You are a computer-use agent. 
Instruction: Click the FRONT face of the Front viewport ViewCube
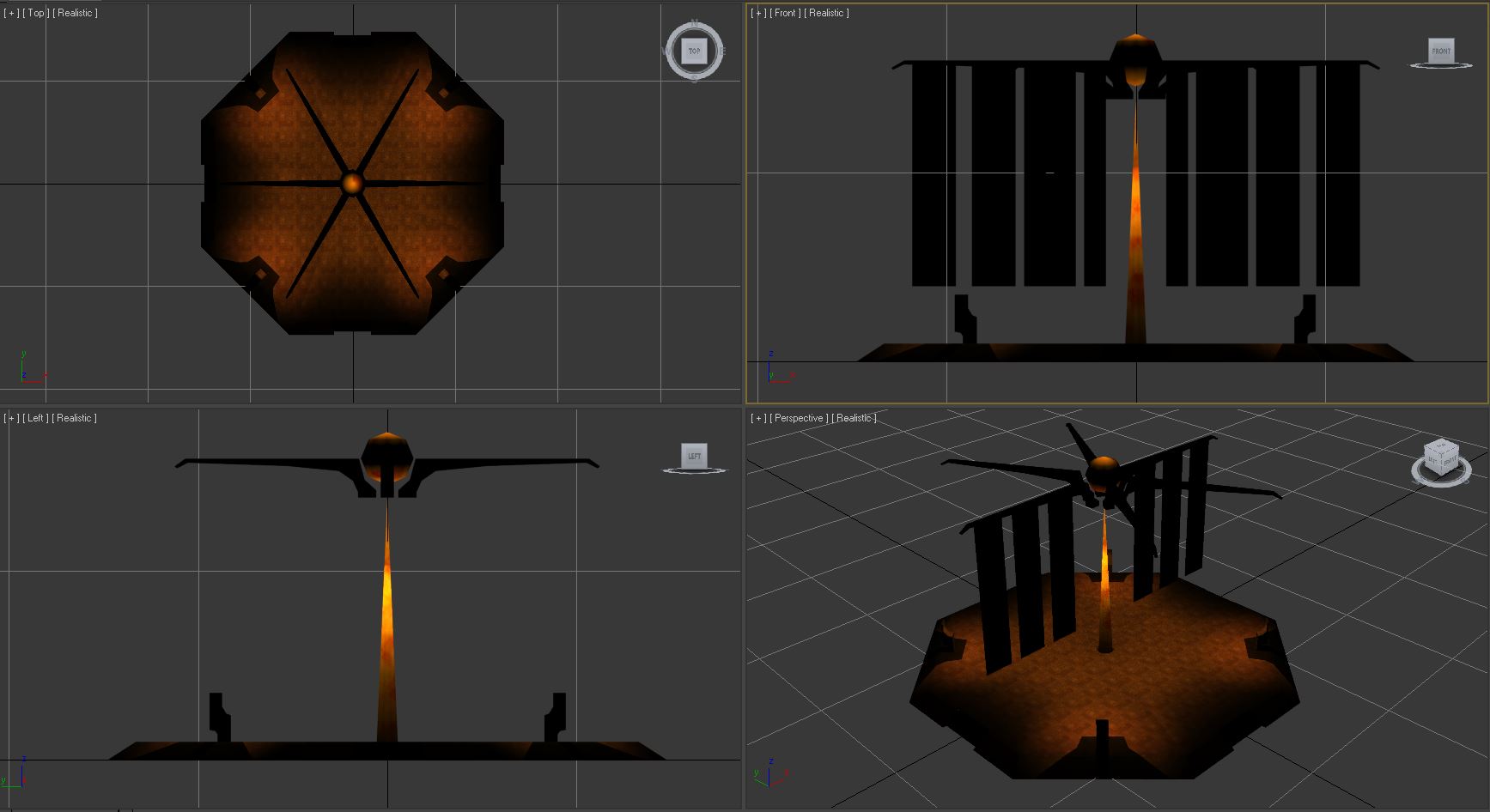point(1441,51)
